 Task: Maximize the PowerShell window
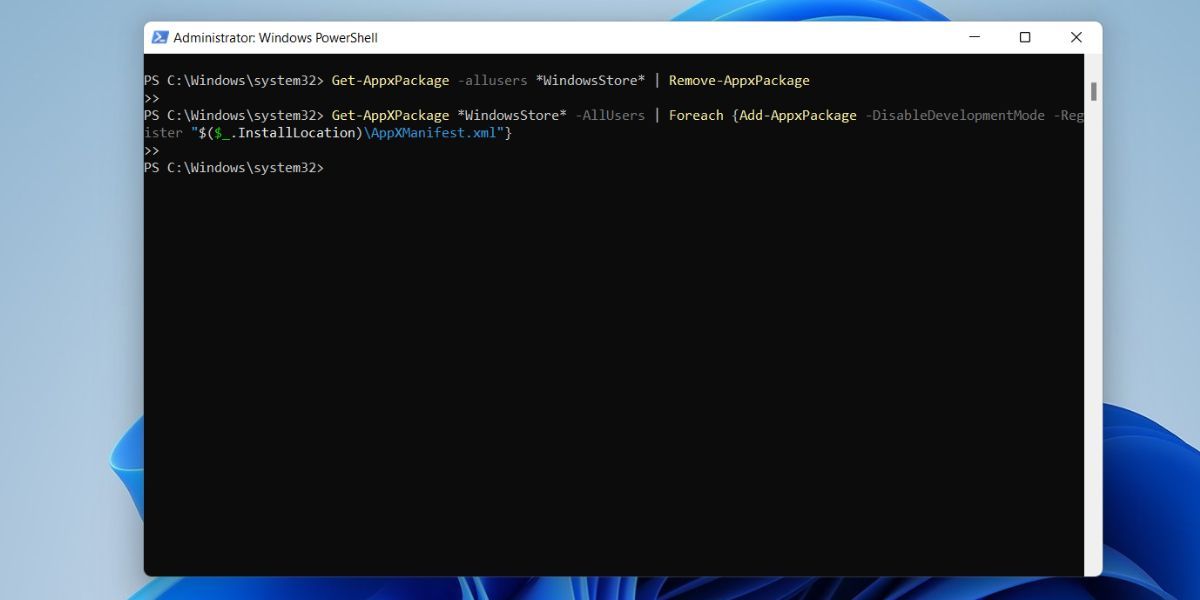tap(1024, 37)
